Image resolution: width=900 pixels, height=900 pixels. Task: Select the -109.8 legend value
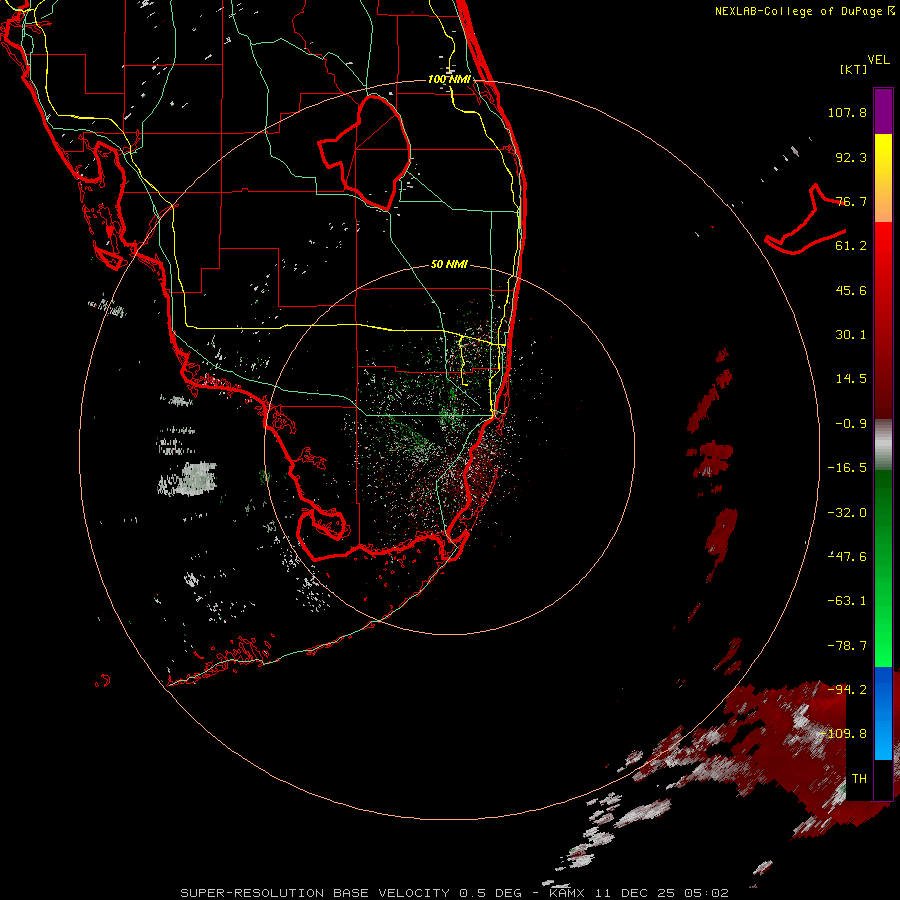point(844,734)
